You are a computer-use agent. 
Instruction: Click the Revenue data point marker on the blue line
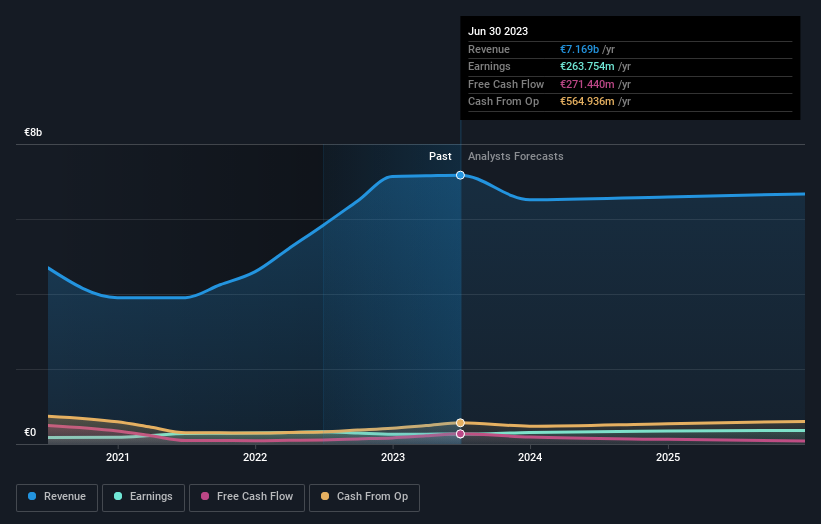click(460, 175)
